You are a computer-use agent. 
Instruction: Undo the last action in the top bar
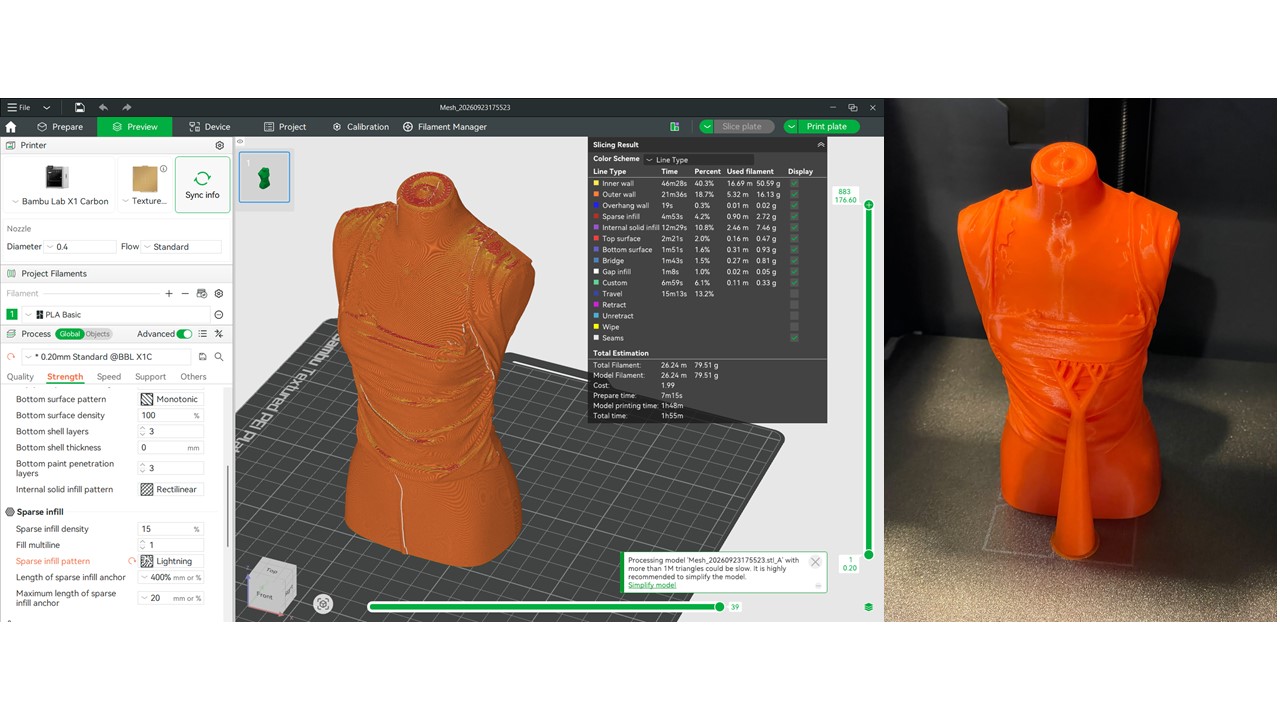[103, 107]
